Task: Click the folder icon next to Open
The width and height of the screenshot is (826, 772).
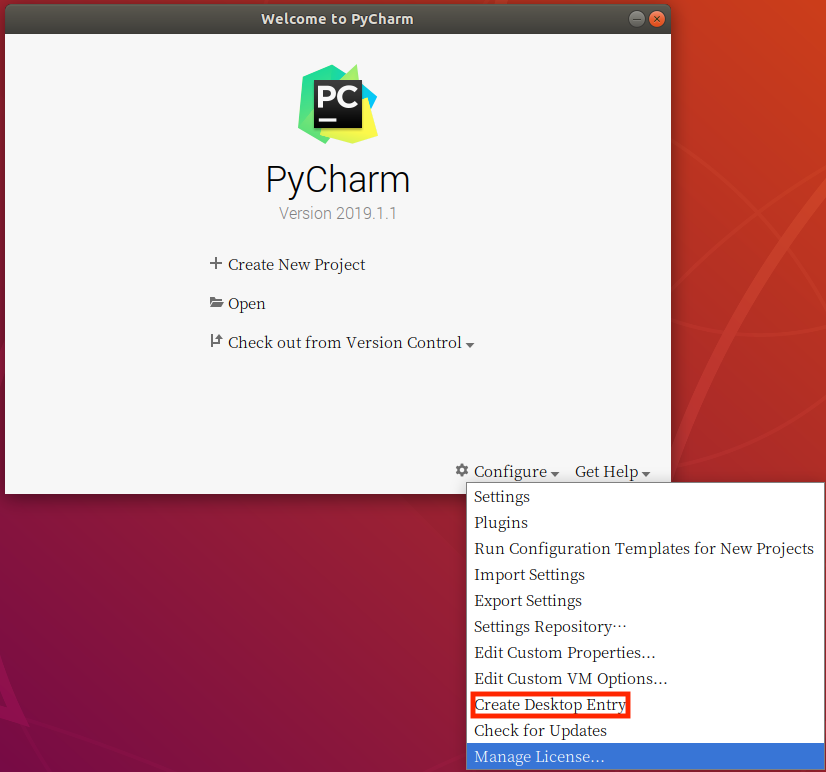Action: (216, 302)
